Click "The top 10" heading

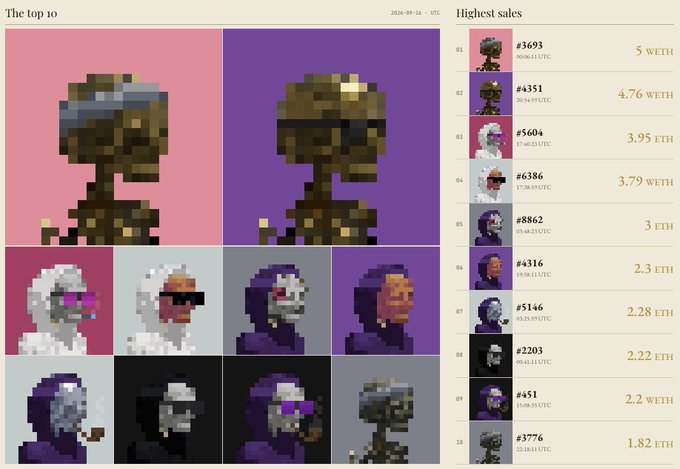[31, 13]
